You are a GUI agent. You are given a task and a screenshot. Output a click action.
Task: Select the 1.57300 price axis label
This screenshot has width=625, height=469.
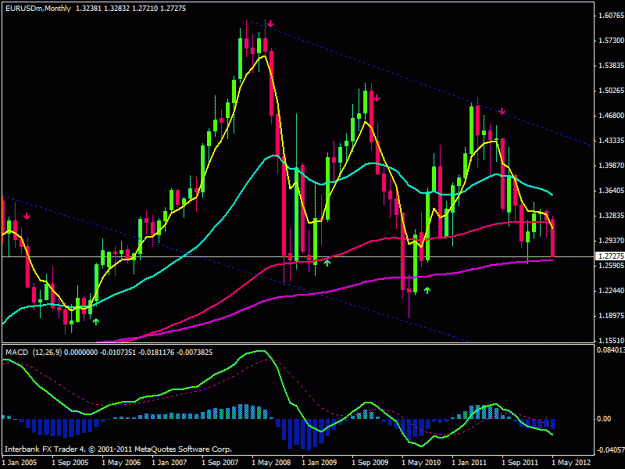pyautogui.click(x=611, y=41)
